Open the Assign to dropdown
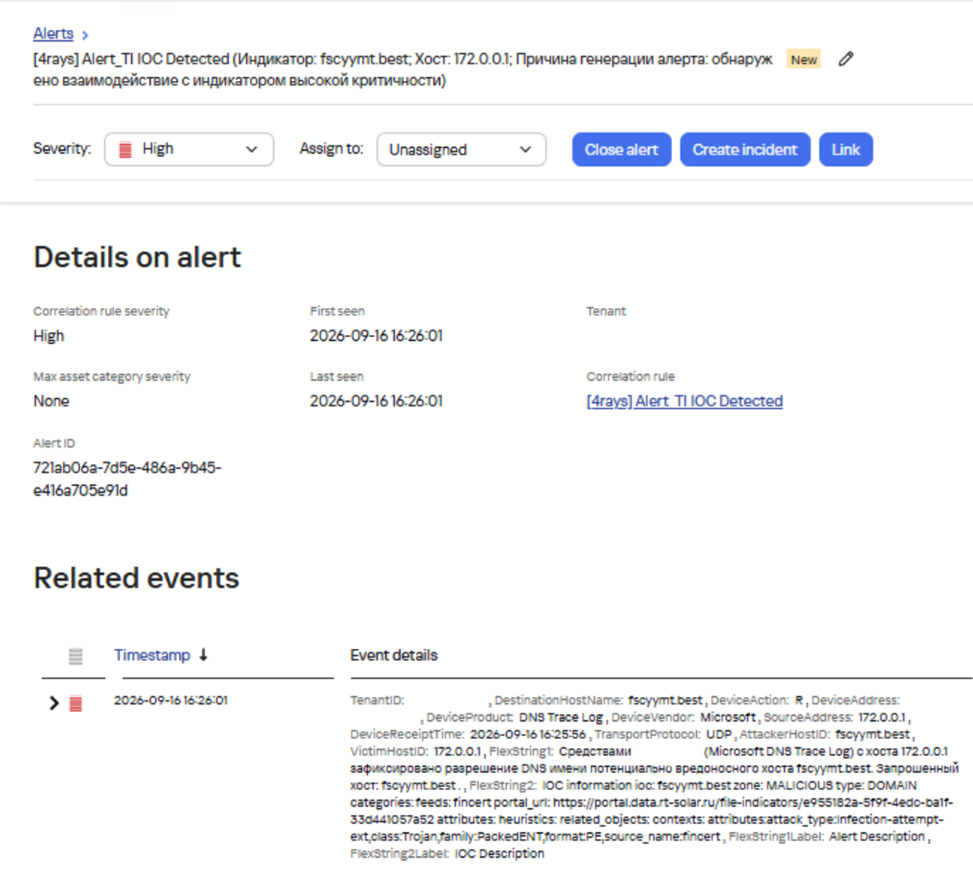Screen dimensions: 973x874 pos(461,150)
